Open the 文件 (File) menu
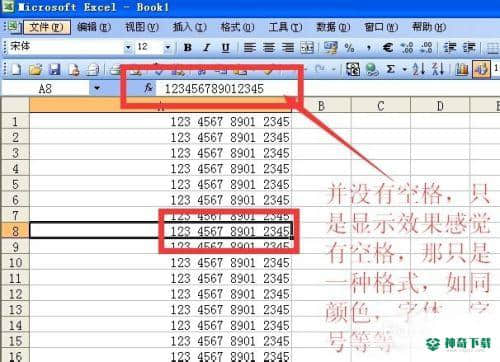 (47, 27)
